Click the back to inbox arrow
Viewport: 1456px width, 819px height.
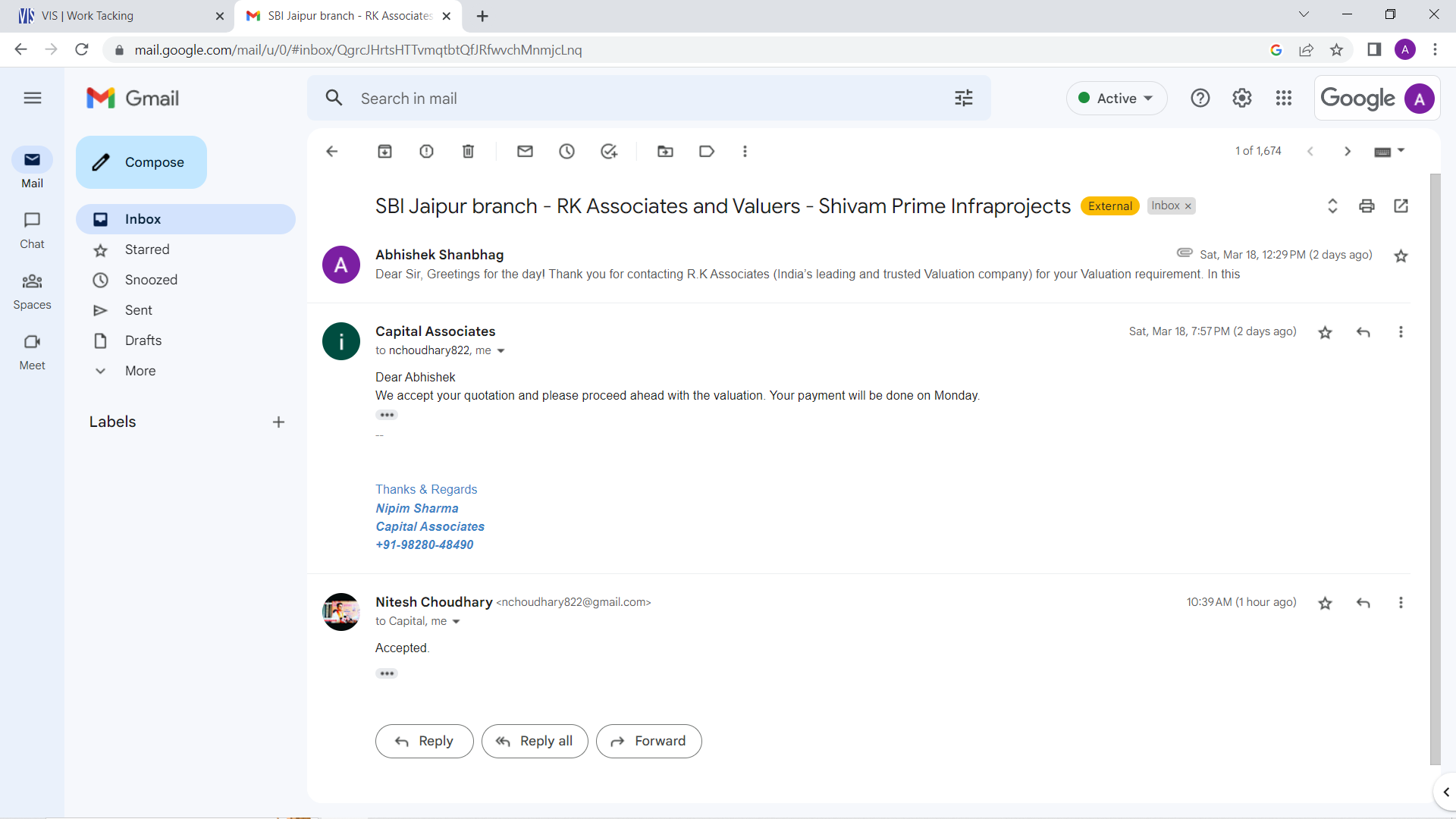pyautogui.click(x=331, y=151)
